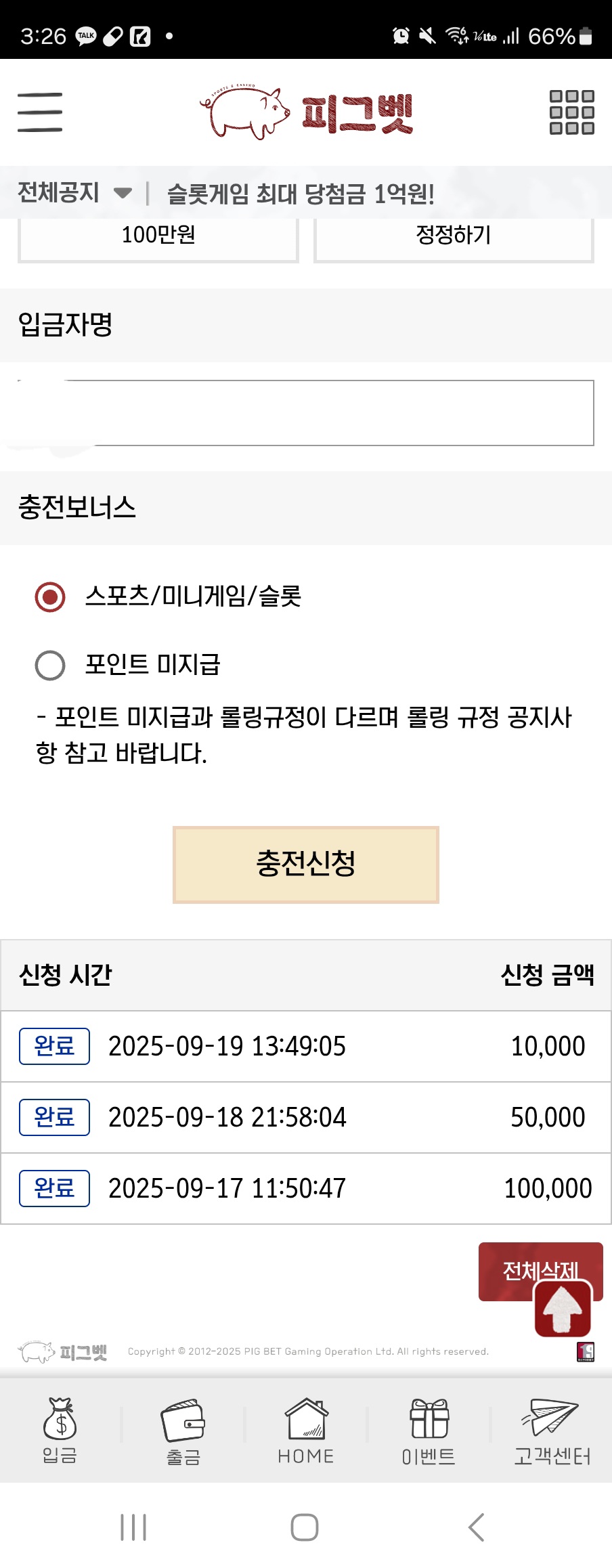Open the hamburger menu icon
Screen dimensions: 612x1568
(40, 112)
